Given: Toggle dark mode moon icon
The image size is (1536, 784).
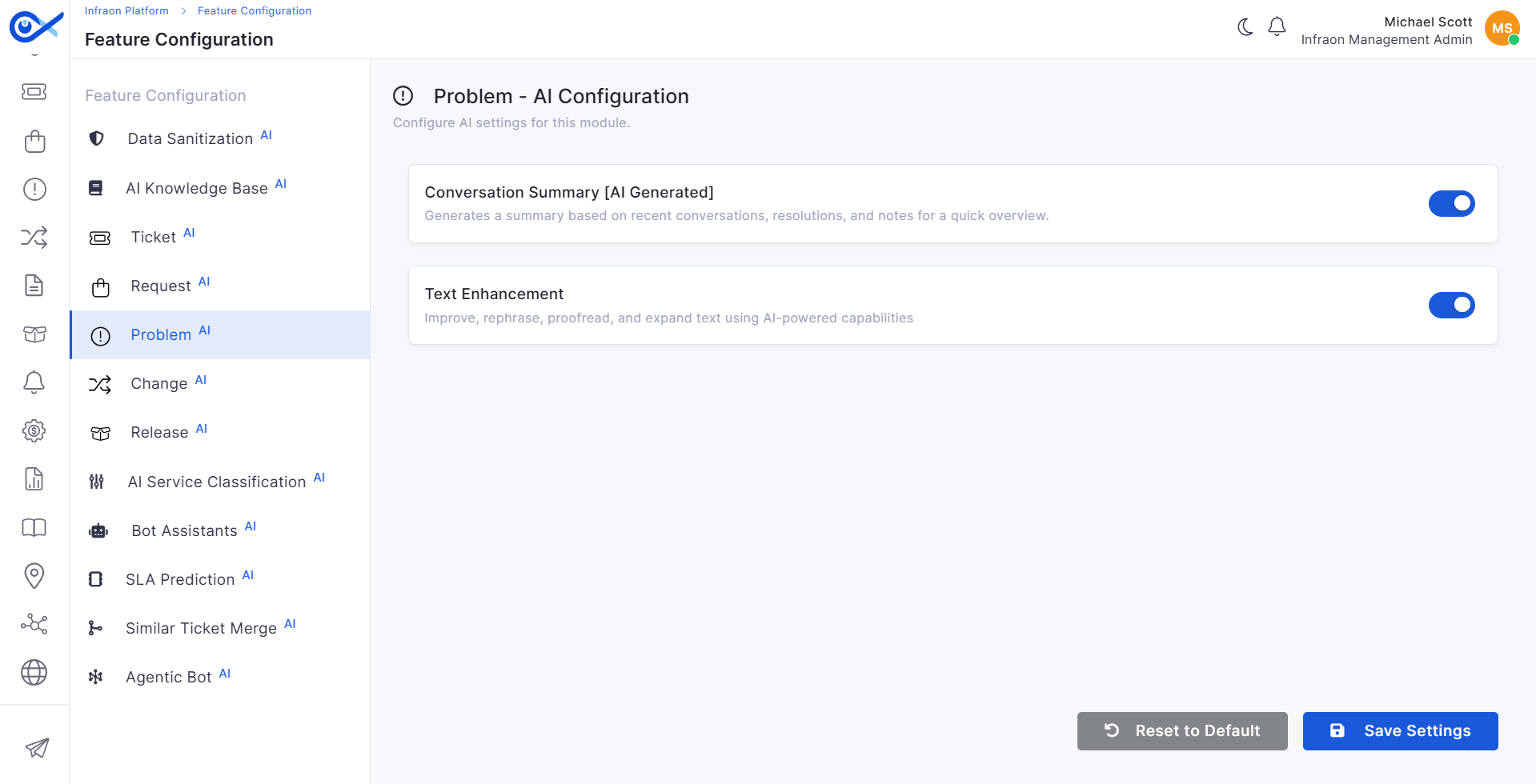Looking at the screenshot, I should [1245, 27].
